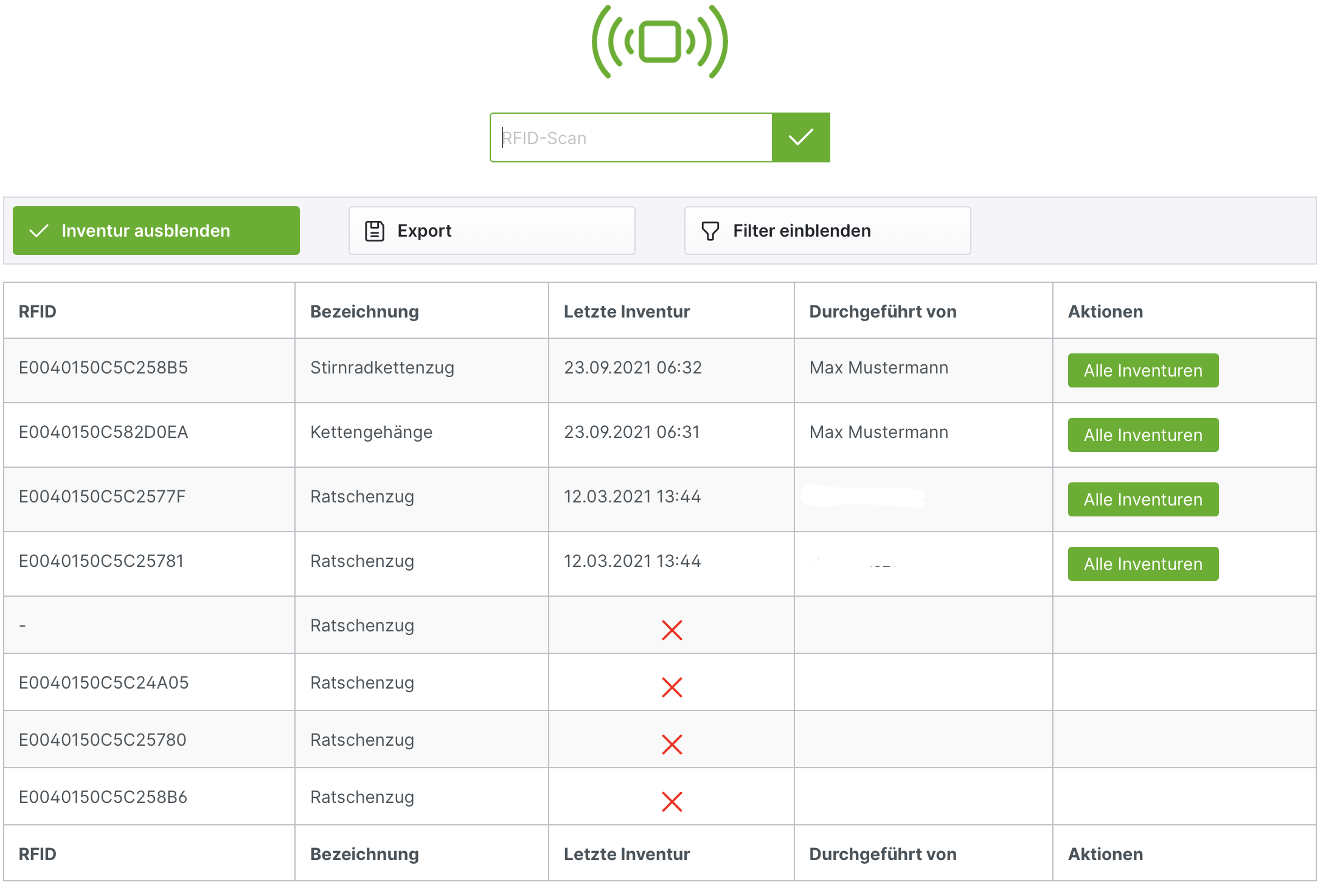Click red X for Ratschenzug without RFID
Screen dimensions: 1340x896
672,630
